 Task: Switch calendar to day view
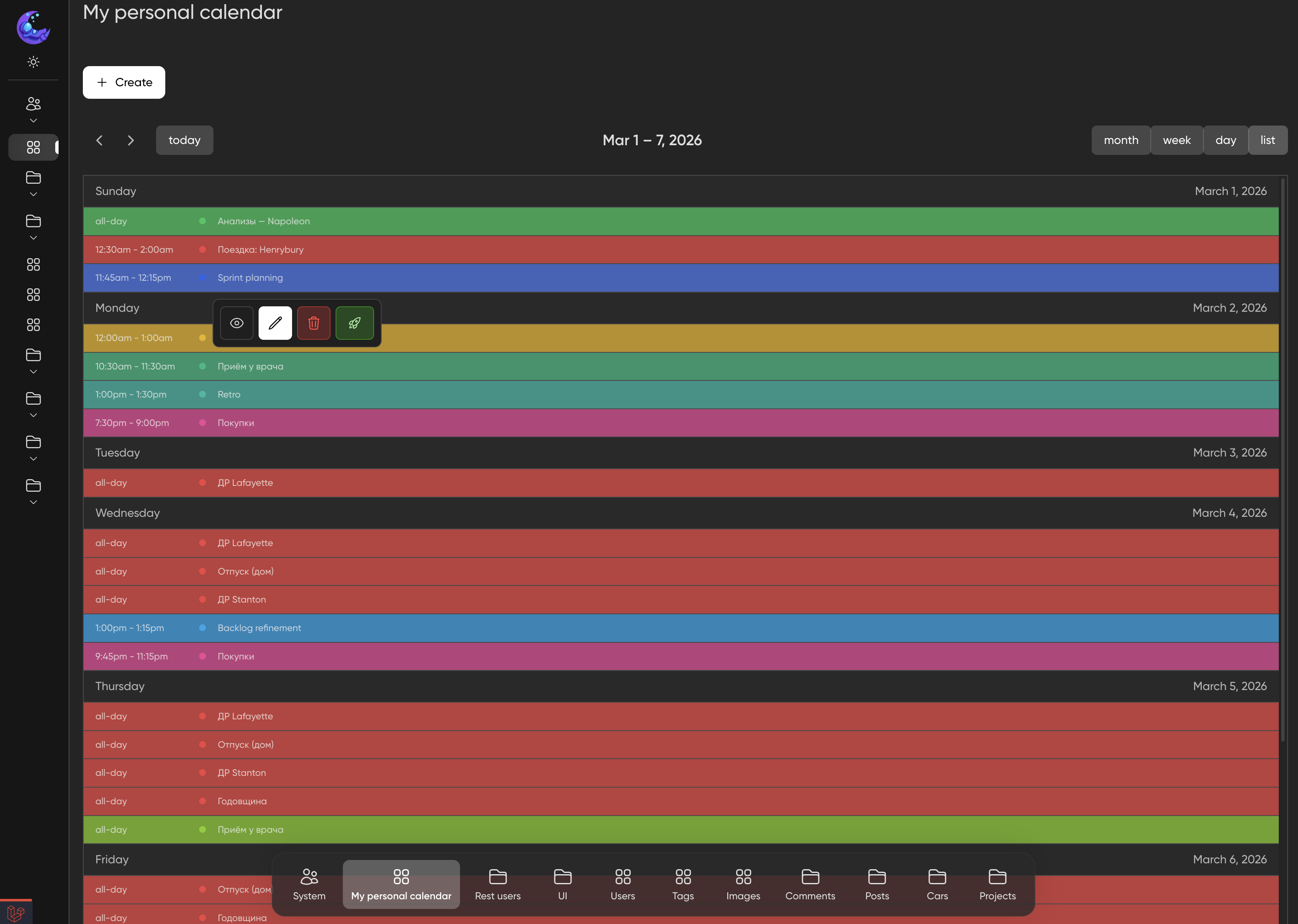(x=1226, y=140)
